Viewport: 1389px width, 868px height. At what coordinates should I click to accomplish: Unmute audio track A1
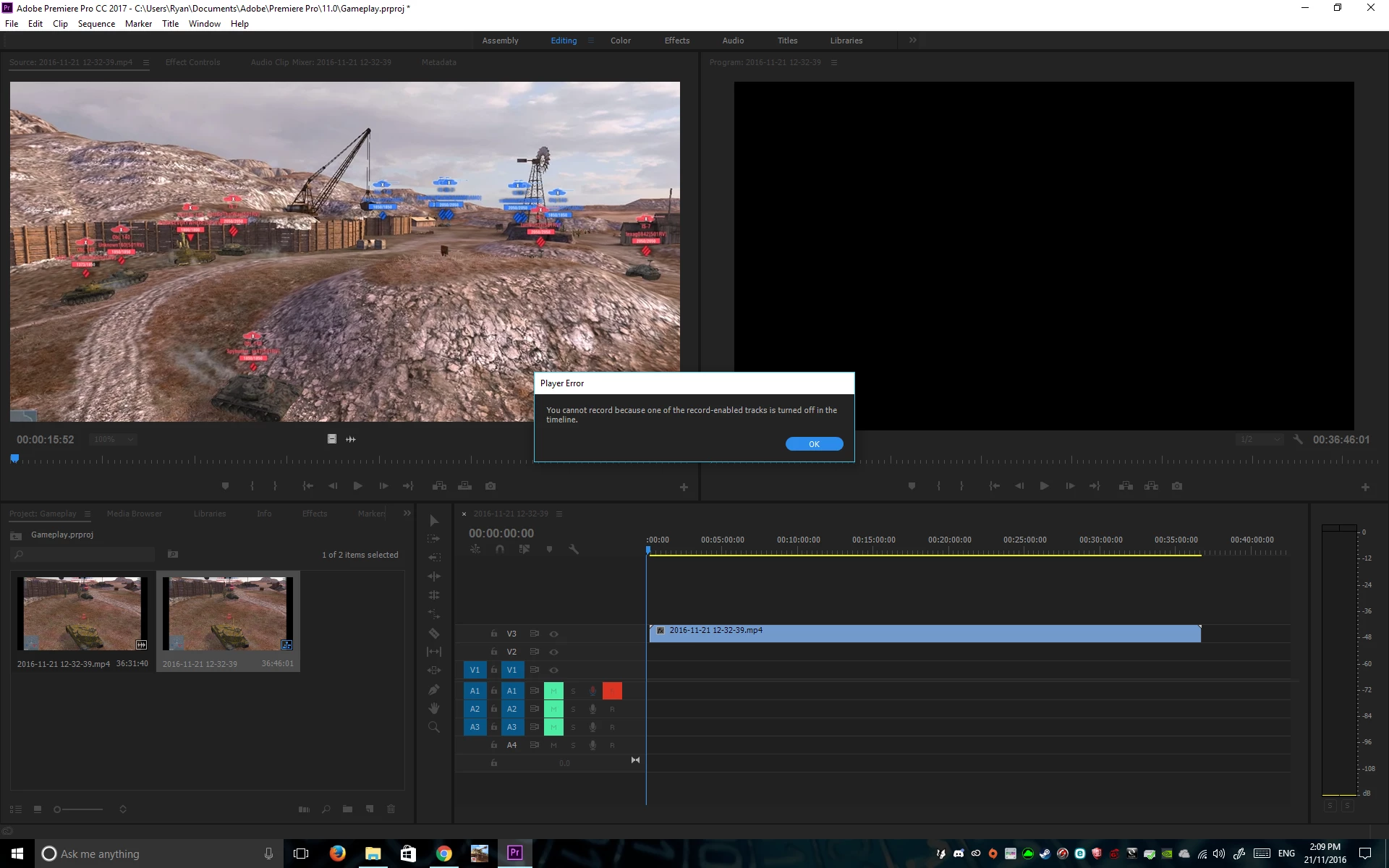coord(553,691)
